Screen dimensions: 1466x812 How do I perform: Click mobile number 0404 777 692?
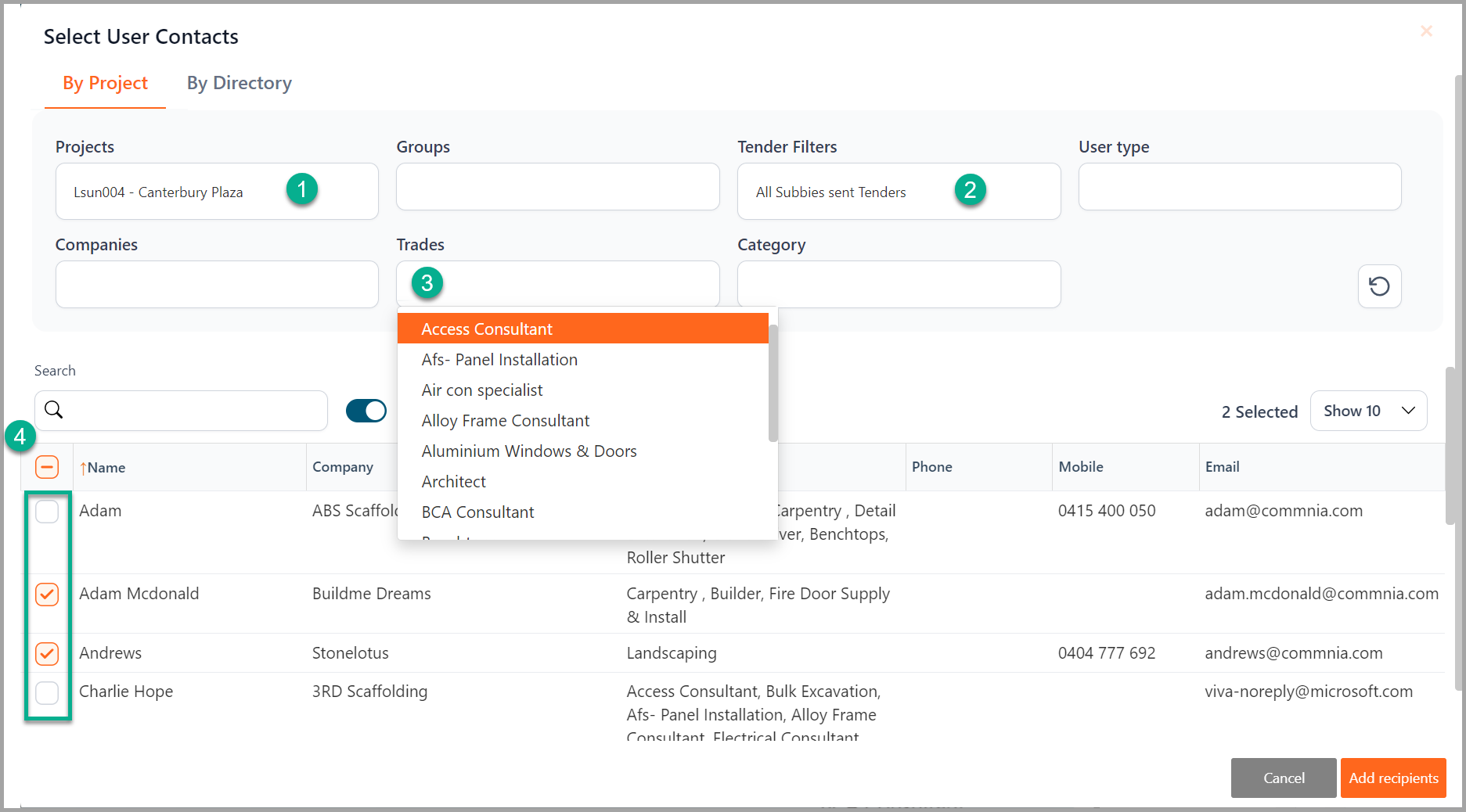[1107, 653]
